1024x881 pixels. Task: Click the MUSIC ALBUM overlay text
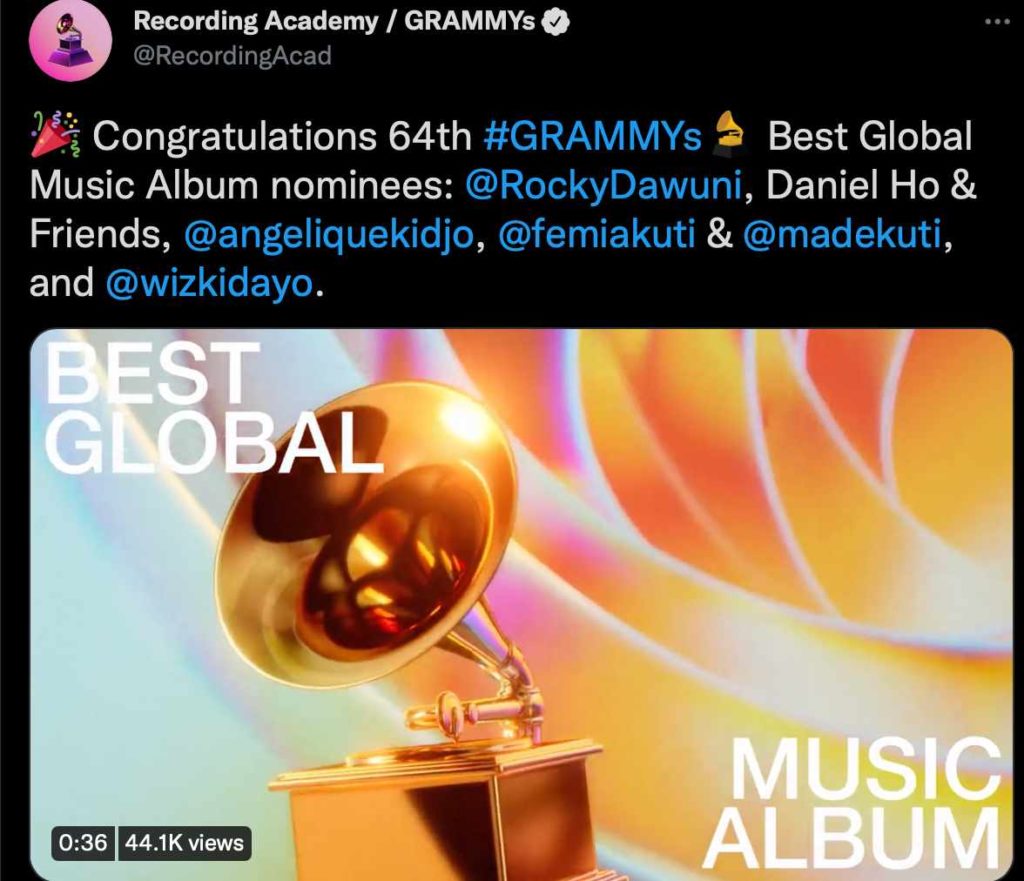(x=853, y=805)
